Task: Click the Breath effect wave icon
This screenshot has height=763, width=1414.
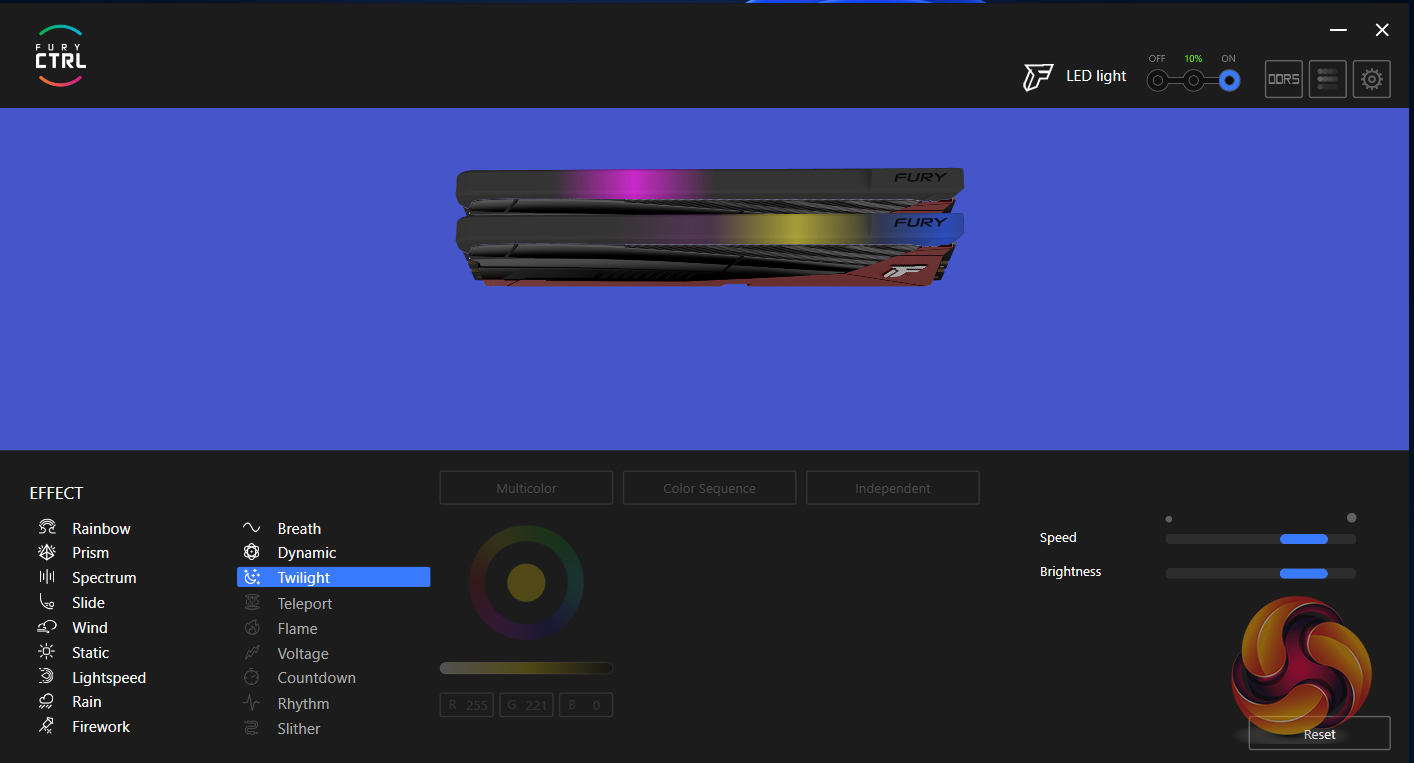Action: [x=252, y=528]
